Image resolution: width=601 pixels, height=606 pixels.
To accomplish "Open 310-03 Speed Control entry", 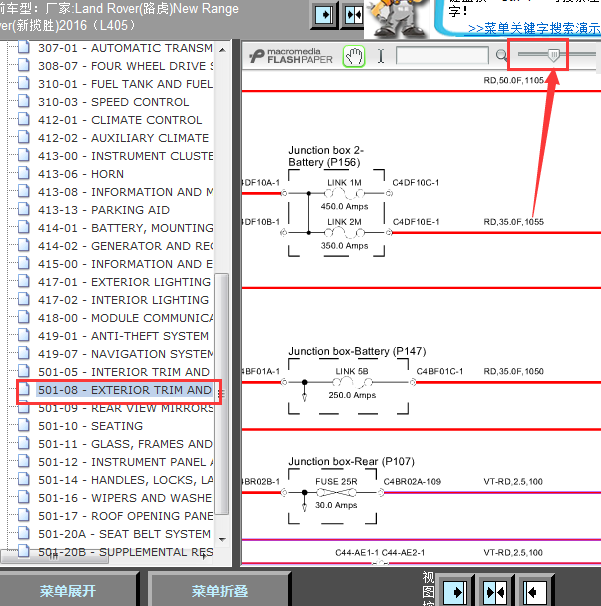I will coord(112,102).
